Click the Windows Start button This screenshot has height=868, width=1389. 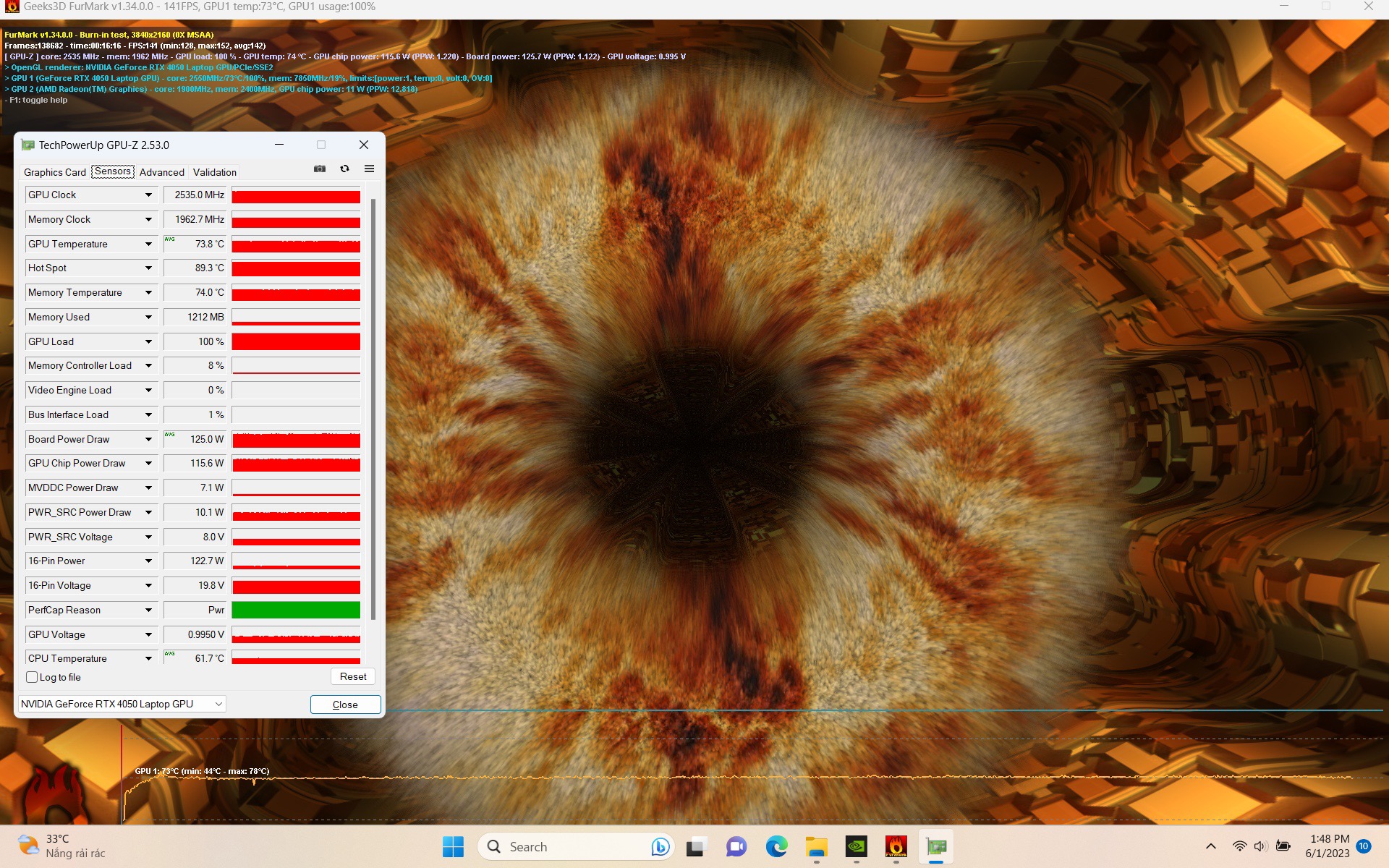click(x=453, y=846)
